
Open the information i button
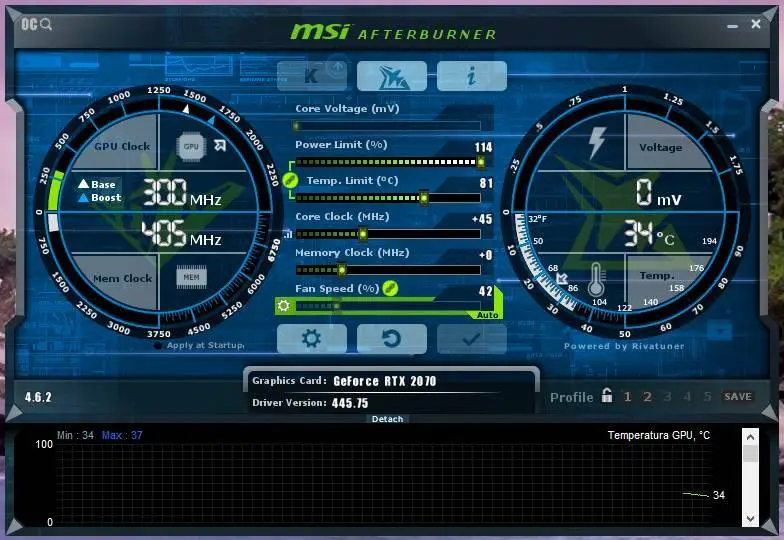472,76
